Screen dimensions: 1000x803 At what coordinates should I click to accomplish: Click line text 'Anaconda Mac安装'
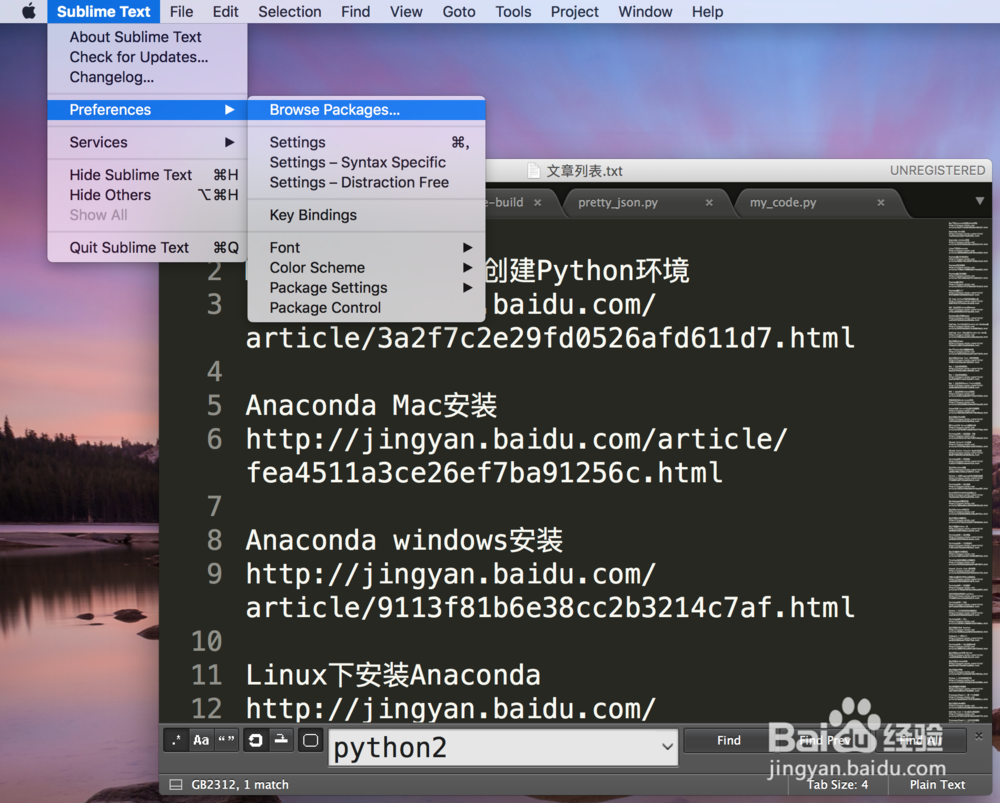coord(371,406)
